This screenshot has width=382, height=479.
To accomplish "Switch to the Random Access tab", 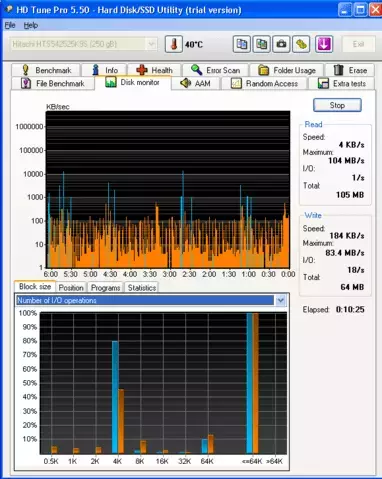I will tap(264, 83).
